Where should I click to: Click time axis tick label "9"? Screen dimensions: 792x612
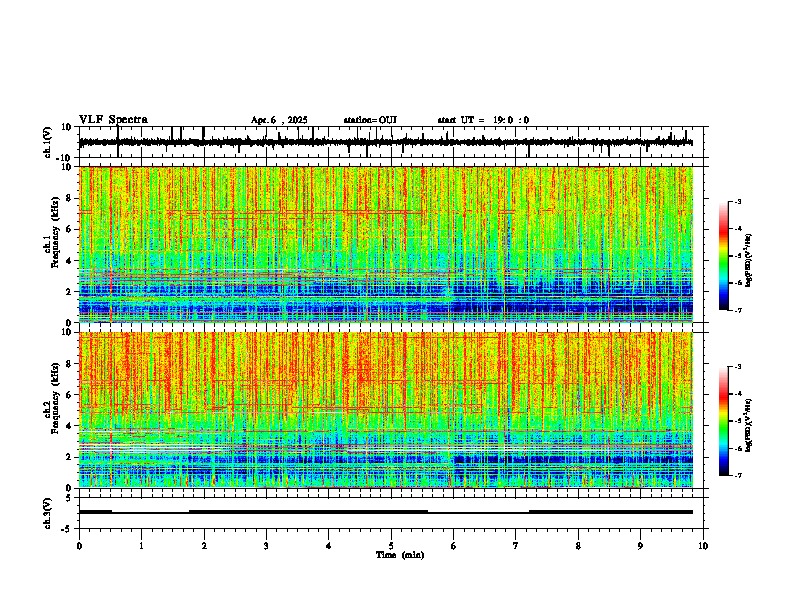coord(640,546)
